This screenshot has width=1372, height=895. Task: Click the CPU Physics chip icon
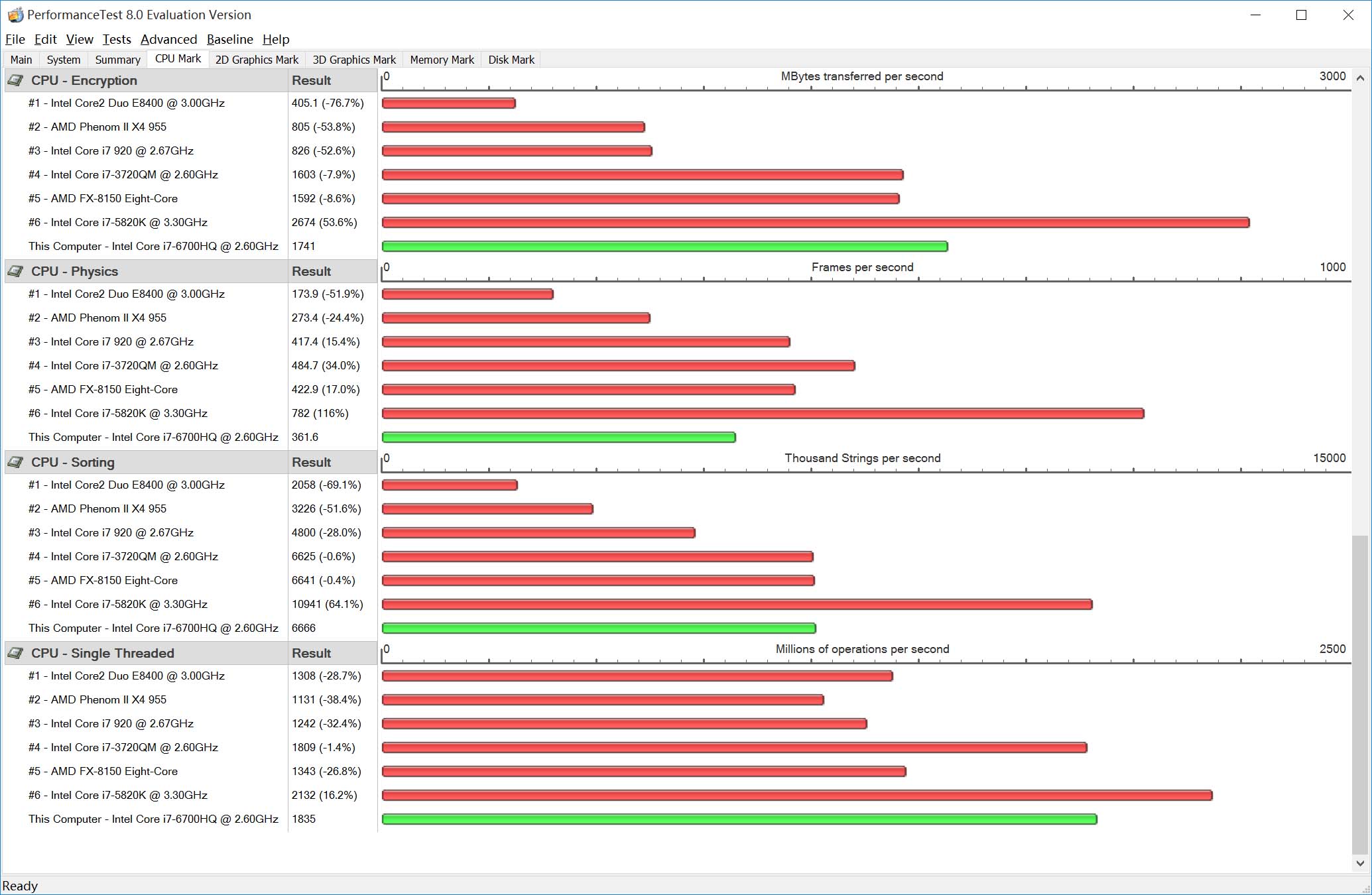(16, 271)
